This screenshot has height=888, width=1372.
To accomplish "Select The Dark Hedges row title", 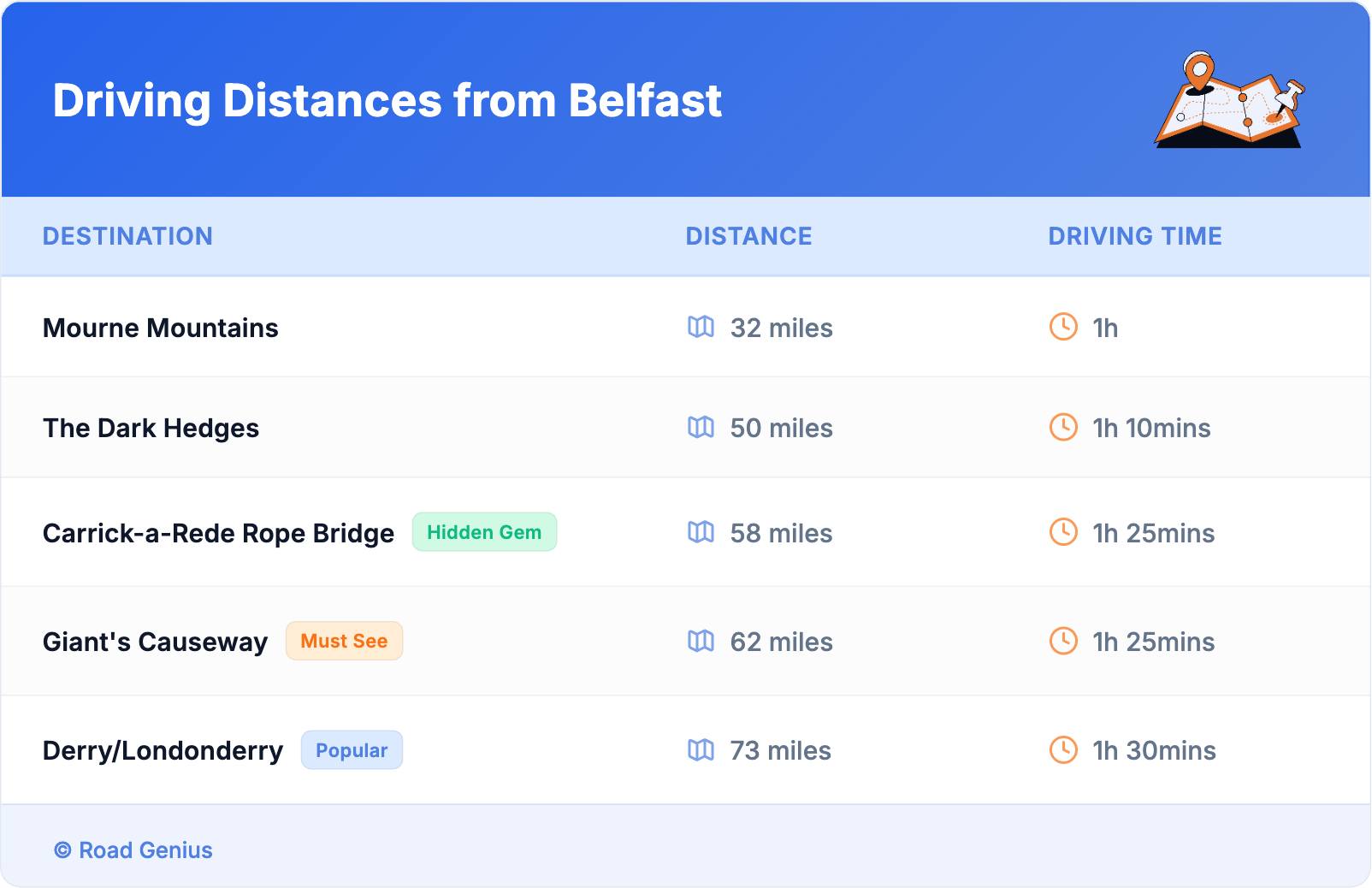I will 151,428.
